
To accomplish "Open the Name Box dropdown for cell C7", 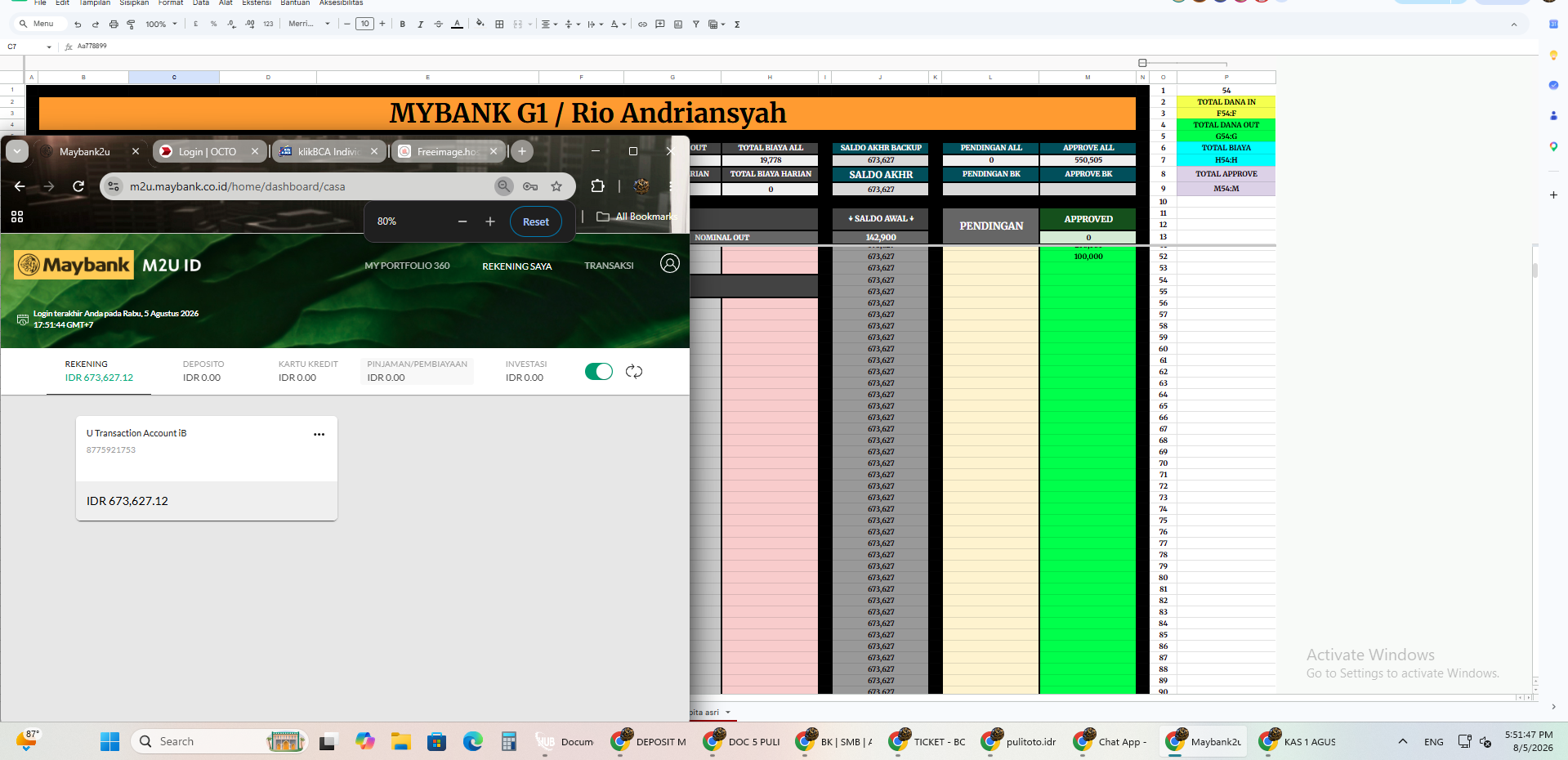I will pos(49,47).
